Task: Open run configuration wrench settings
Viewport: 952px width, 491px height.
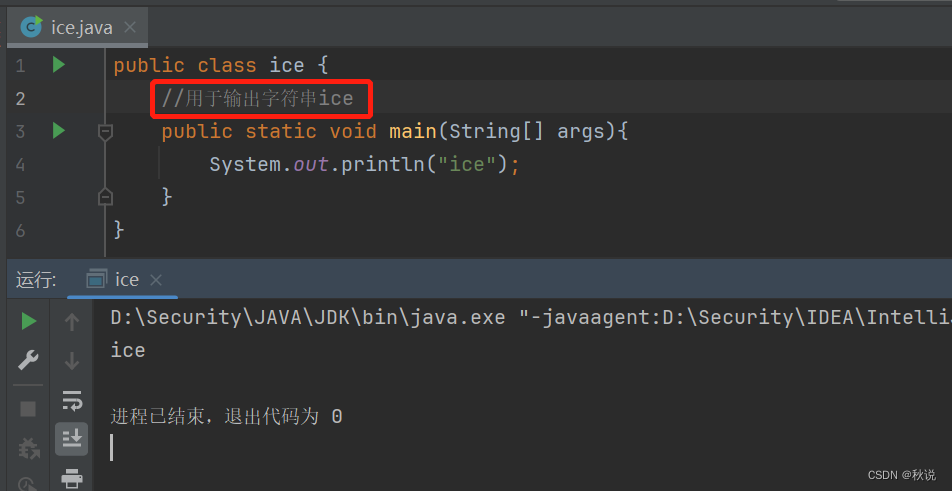Action: click(x=28, y=360)
